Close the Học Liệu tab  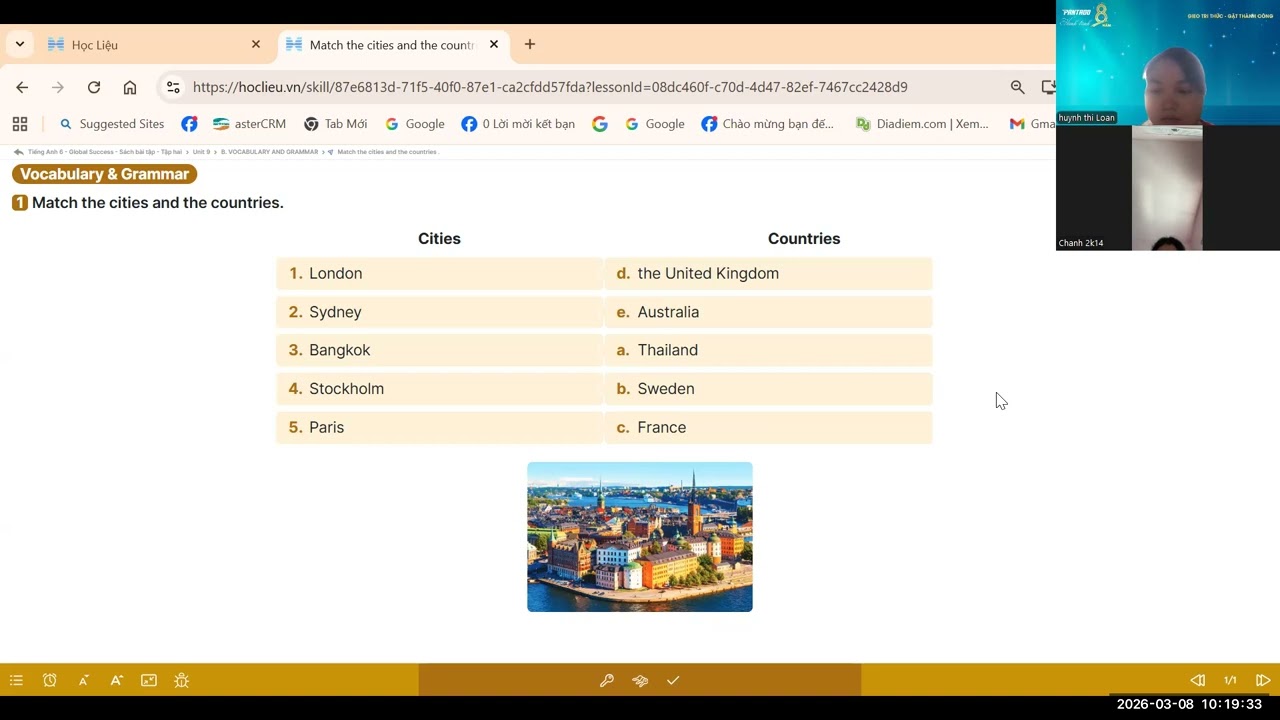[x=256, y=44]
